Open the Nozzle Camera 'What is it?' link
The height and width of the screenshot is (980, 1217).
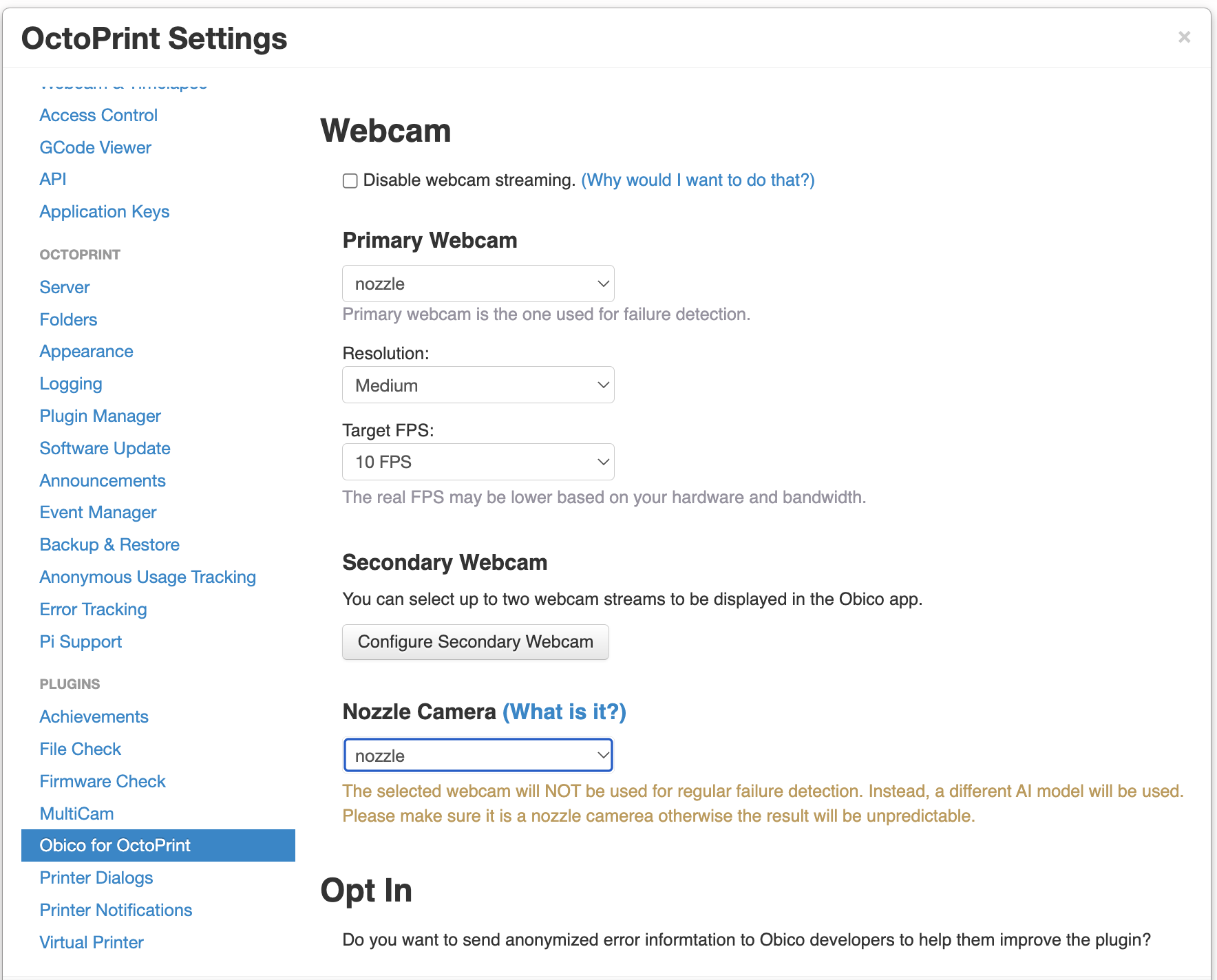pos(564,712)
